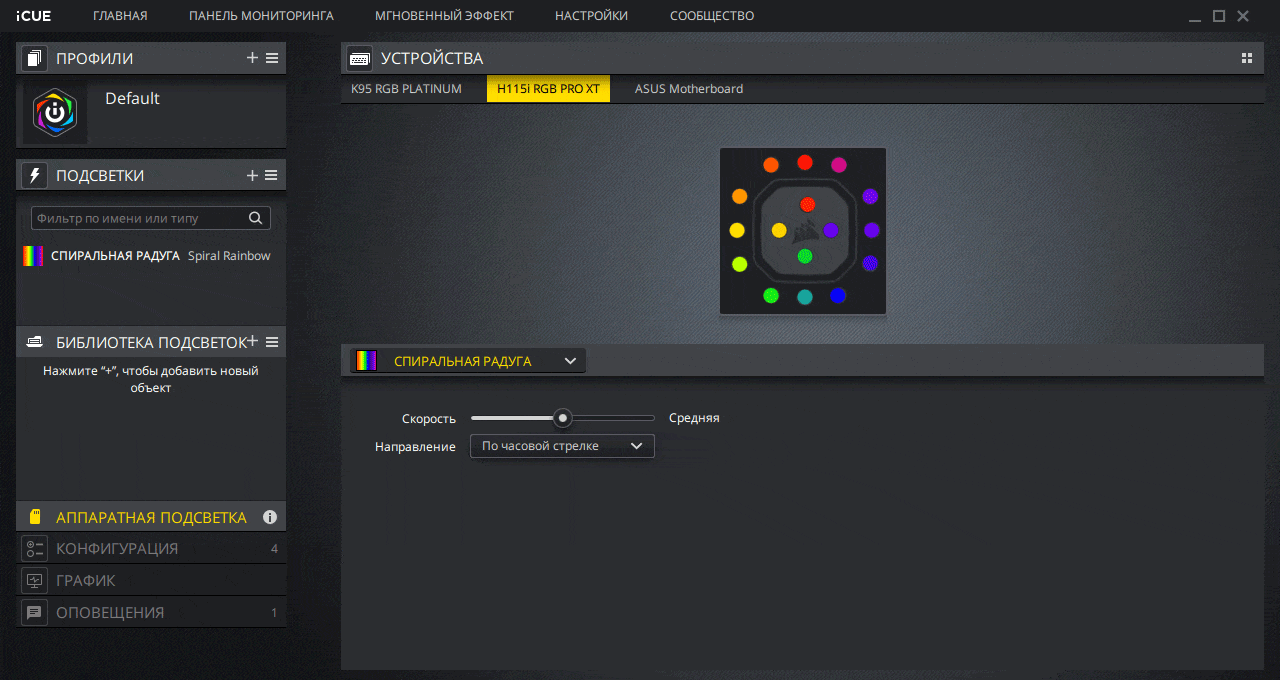
Task: Click the info icon beside Аппаратная подсветка
Action: pos(269,517)
